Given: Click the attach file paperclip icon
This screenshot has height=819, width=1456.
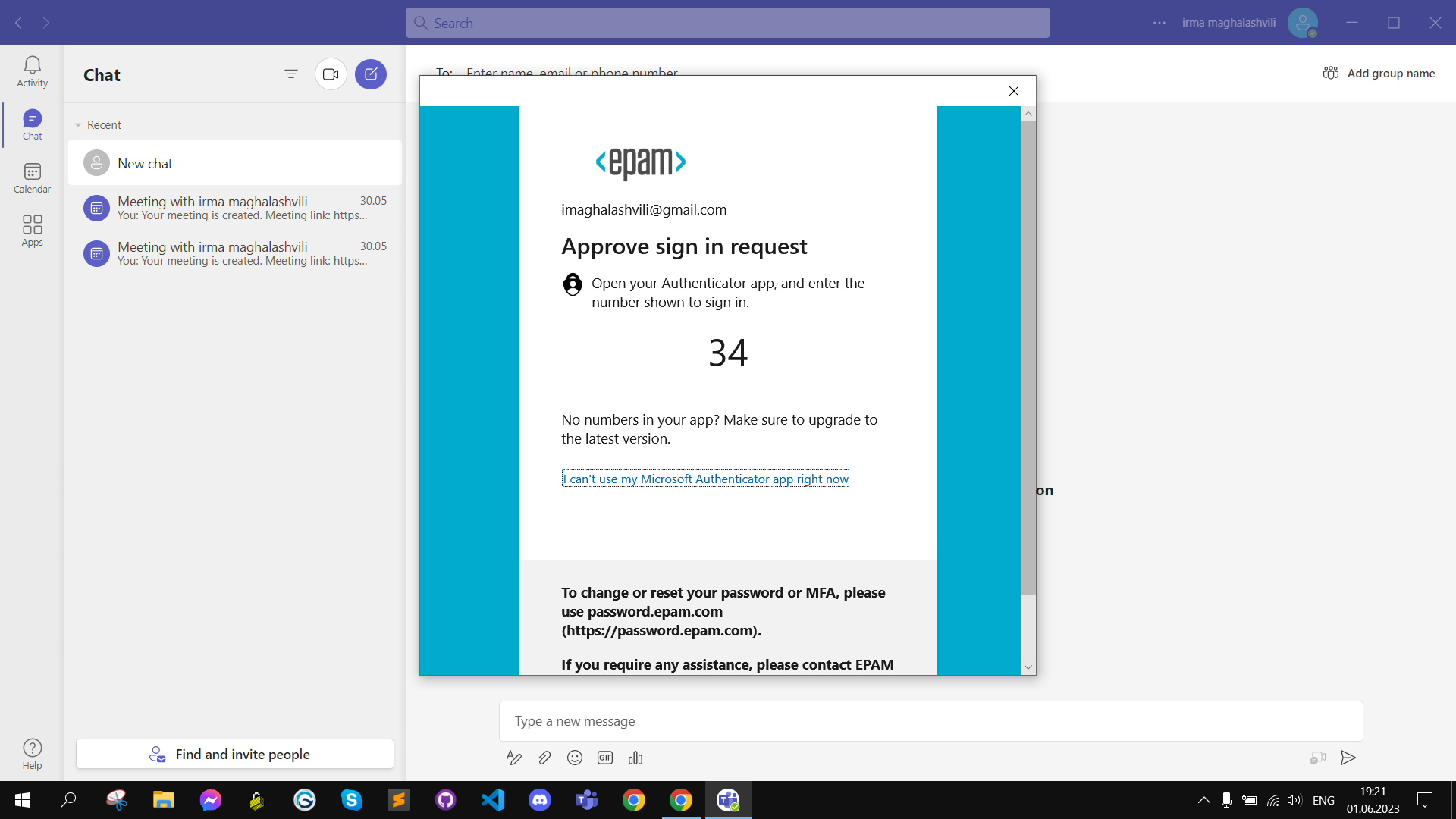Looking at the screenshot, I should tap(544, 758).
